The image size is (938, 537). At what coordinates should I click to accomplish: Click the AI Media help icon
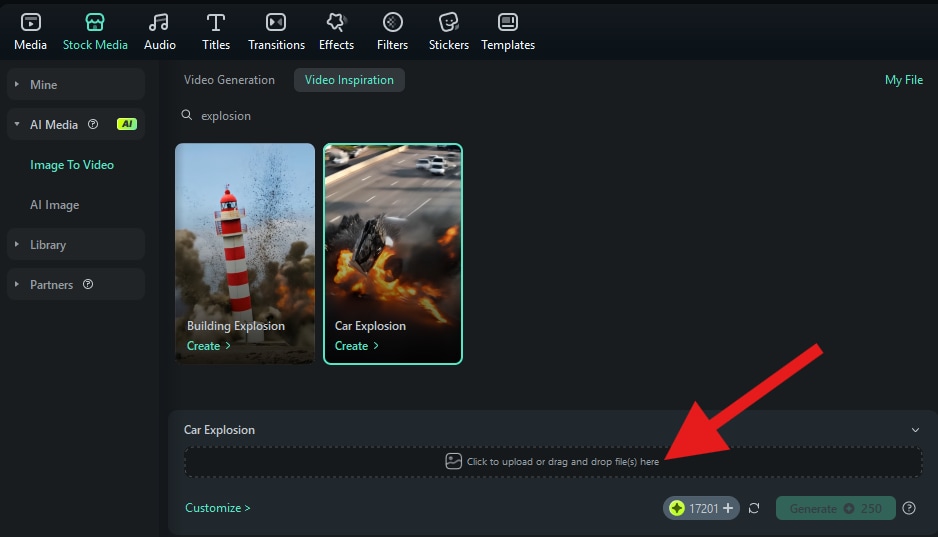coord(93,124)
